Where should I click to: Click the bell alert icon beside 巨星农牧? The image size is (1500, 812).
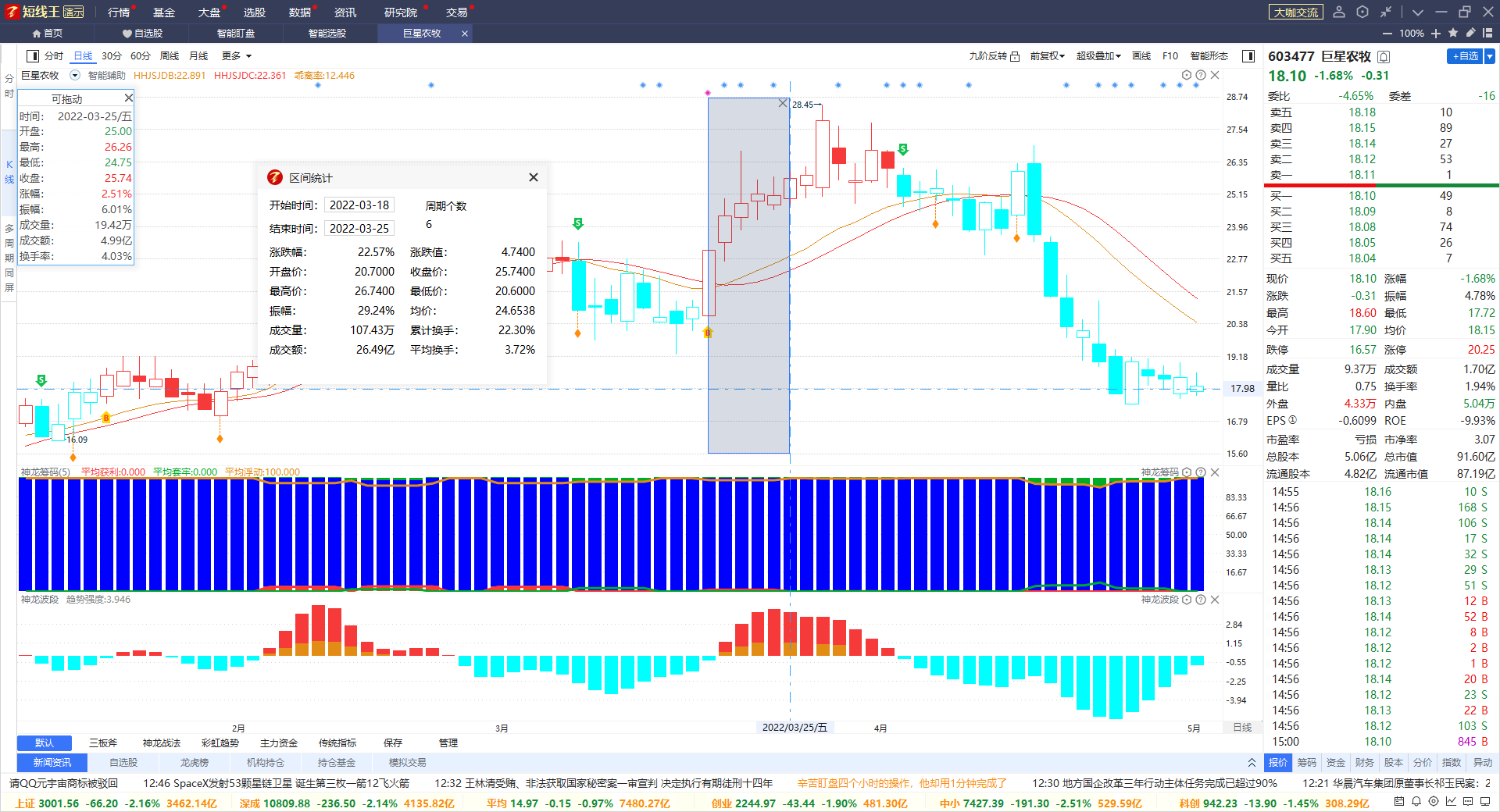(1384, 56)
